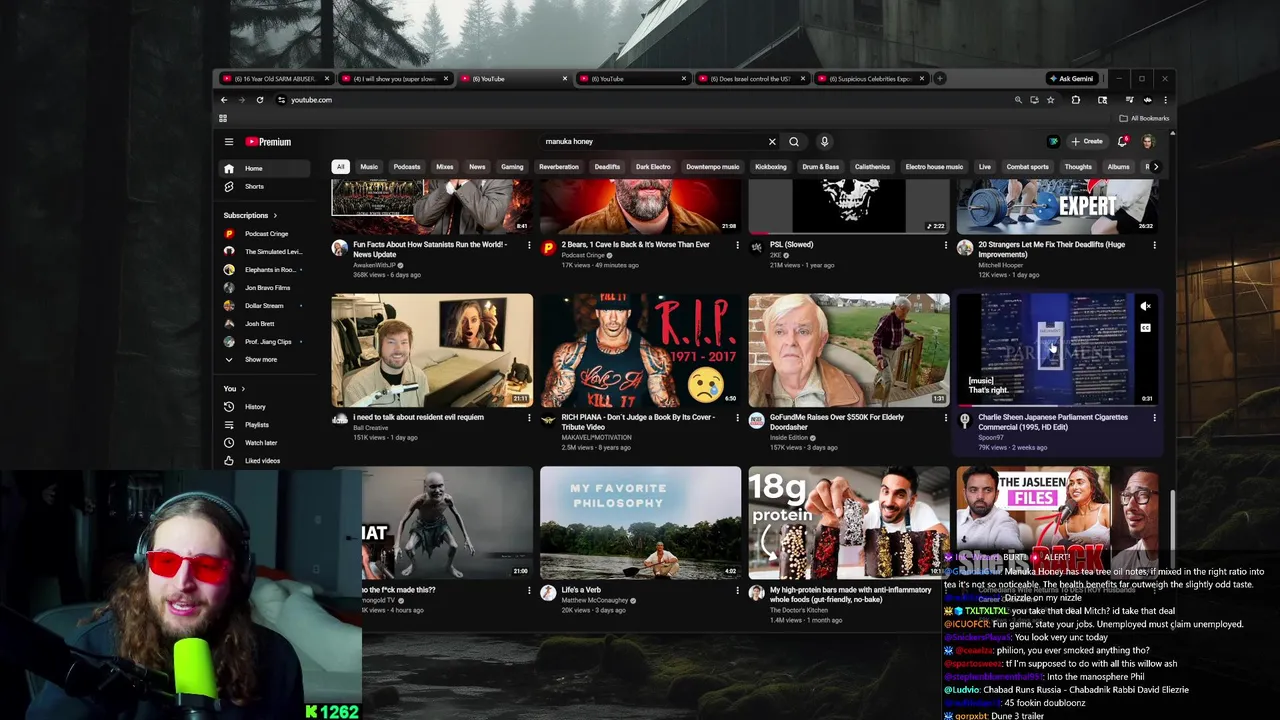Open the colorful extension icon beside Create
The image size is (1280, 720).
pos(1053,142)
